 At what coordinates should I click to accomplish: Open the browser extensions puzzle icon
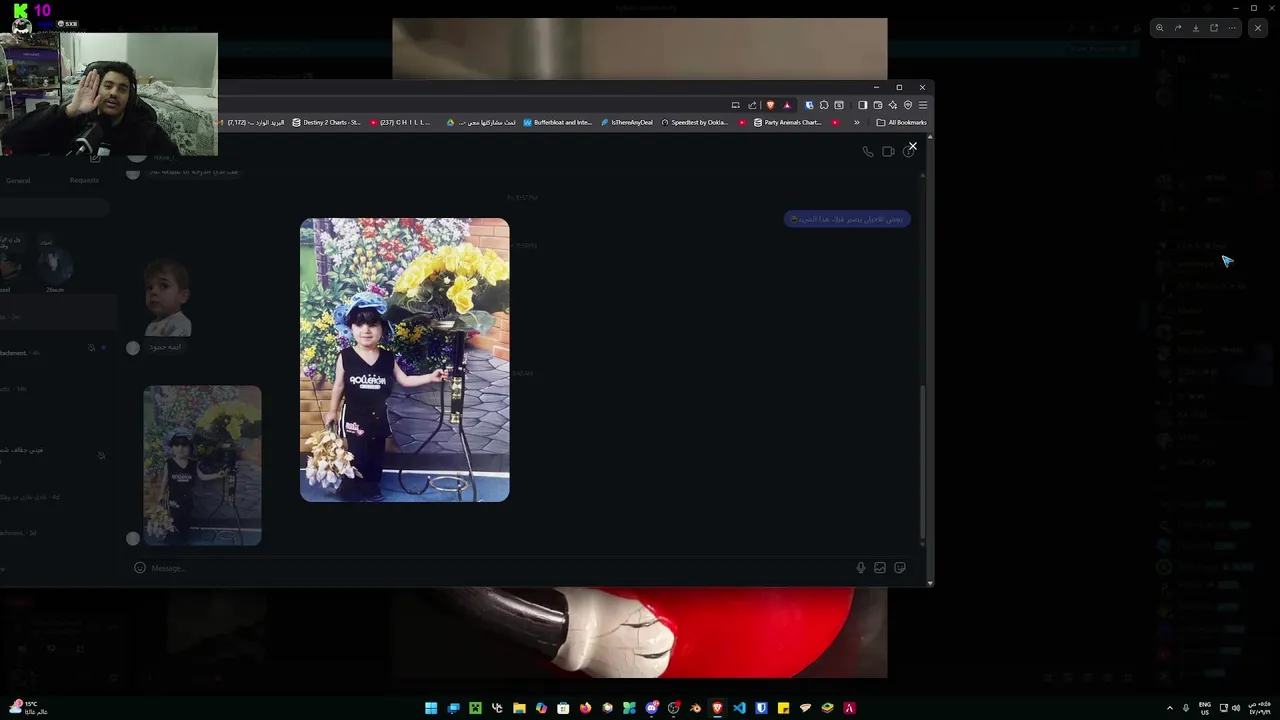824,105
